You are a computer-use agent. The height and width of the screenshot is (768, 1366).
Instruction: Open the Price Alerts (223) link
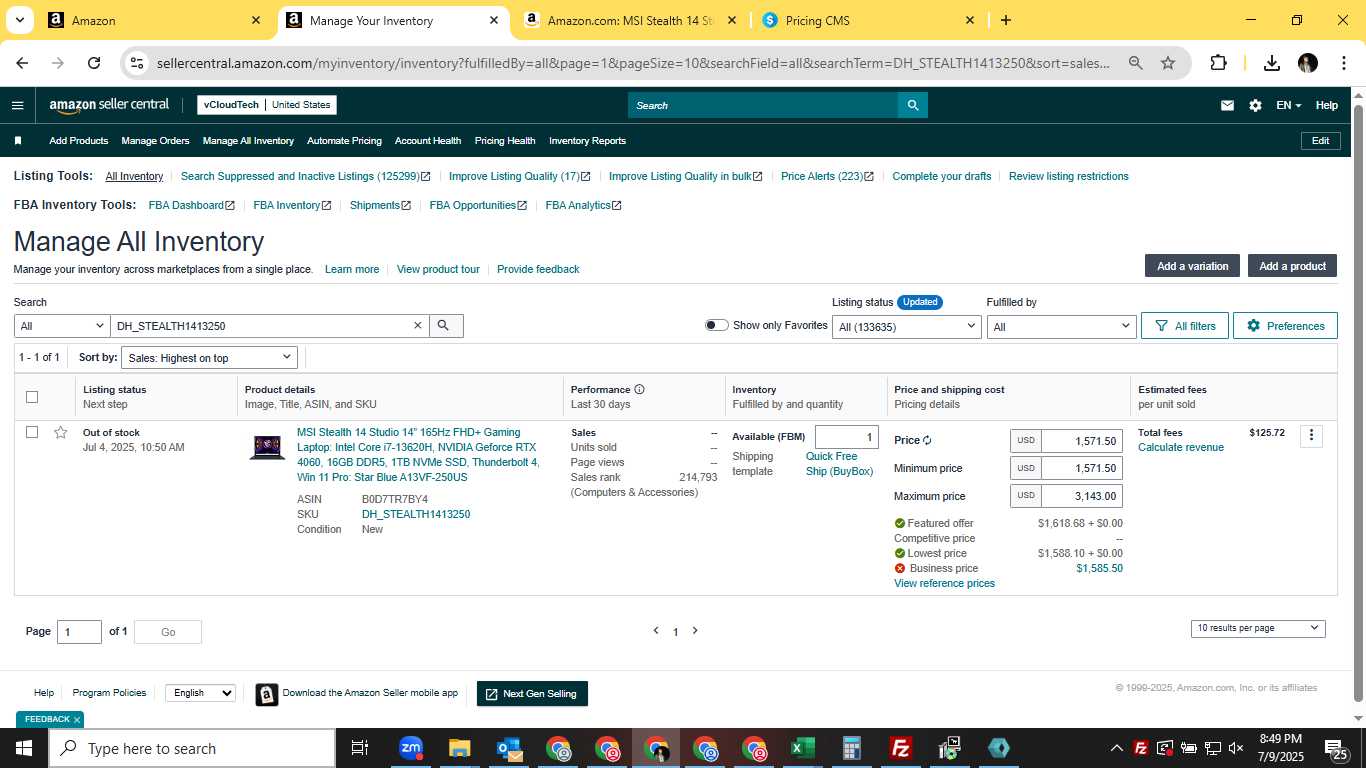(x=827, y=176)
